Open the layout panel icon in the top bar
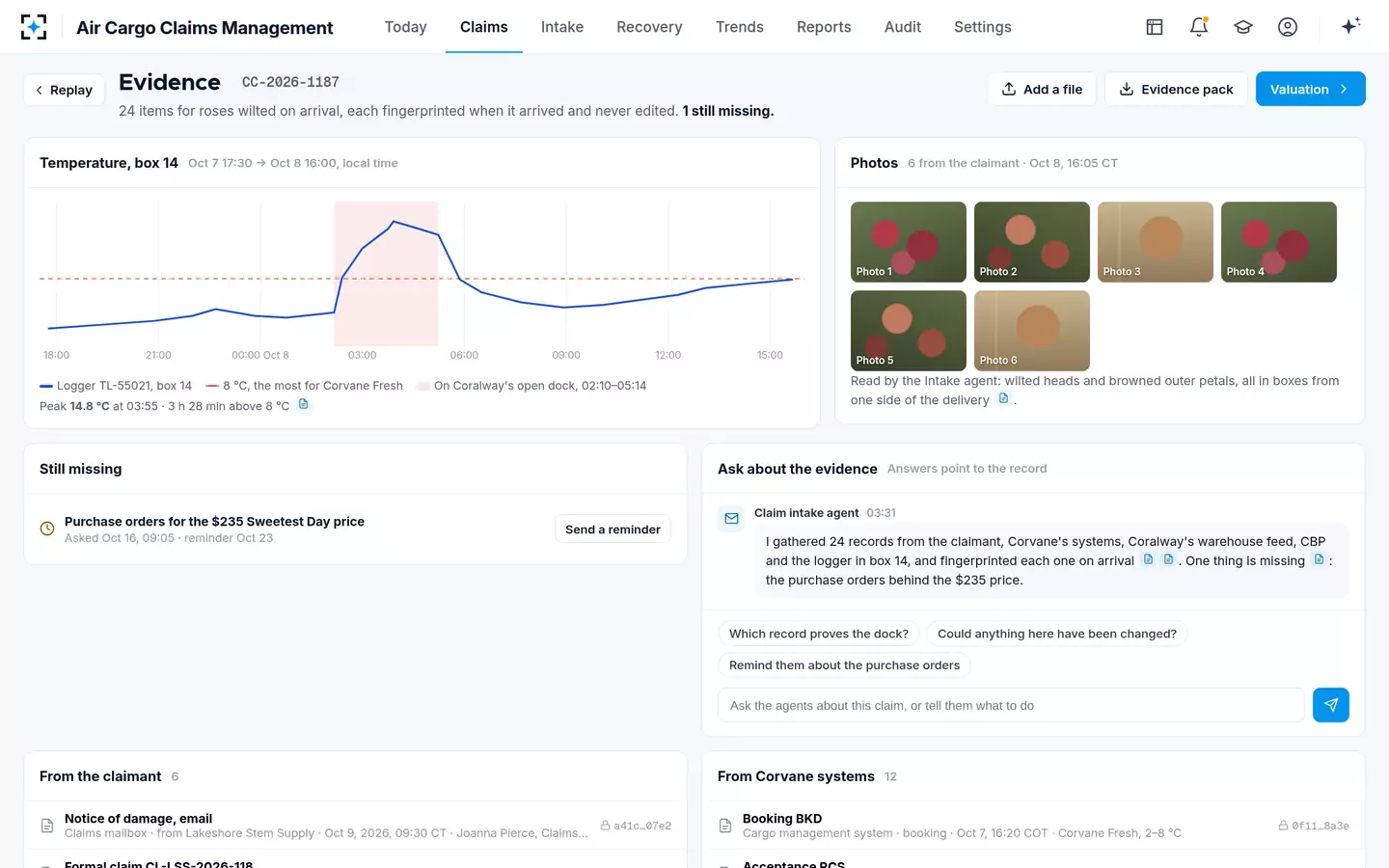 pos(1155,27)
